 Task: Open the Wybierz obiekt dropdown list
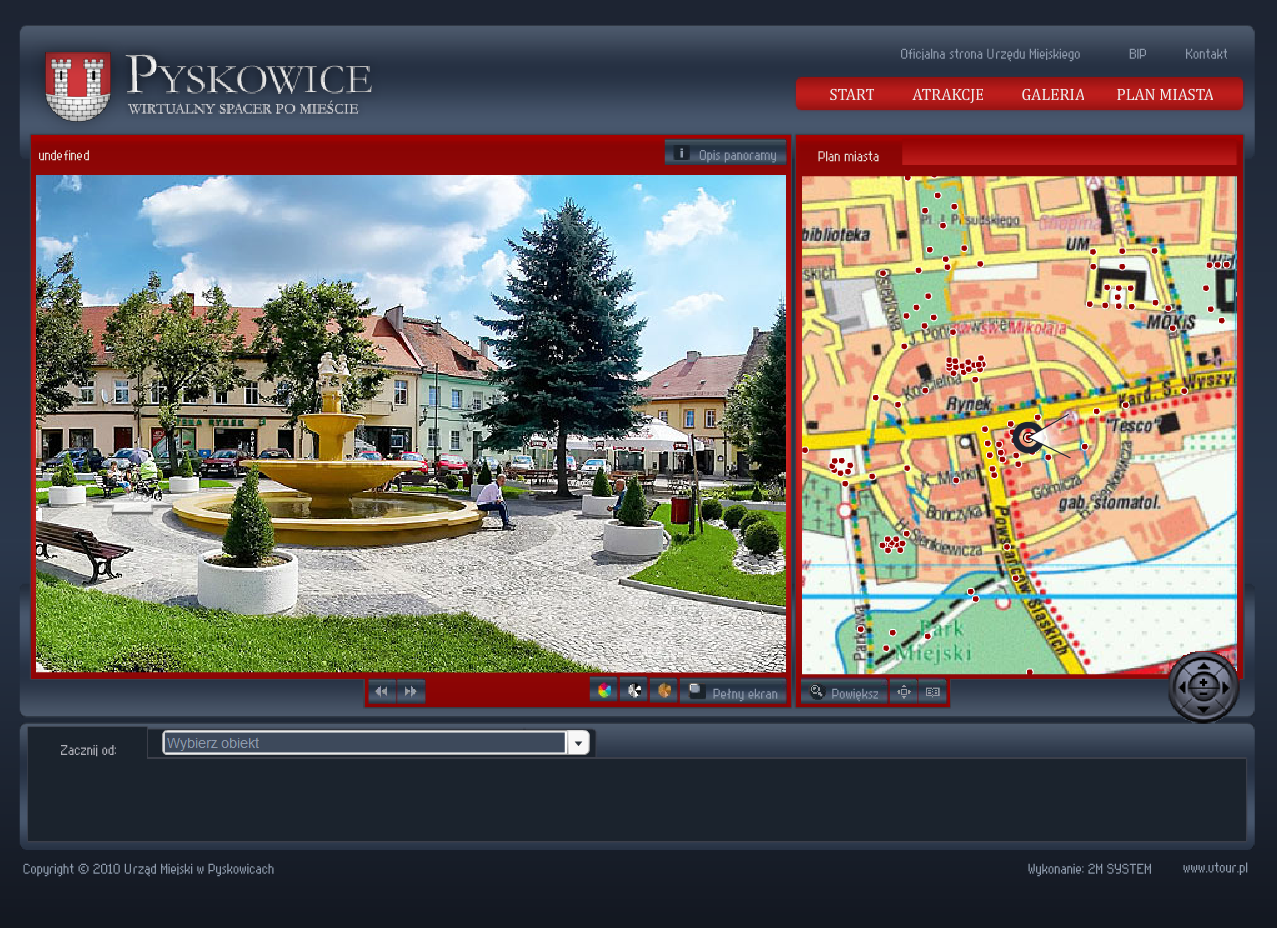(x=364, y=742)
